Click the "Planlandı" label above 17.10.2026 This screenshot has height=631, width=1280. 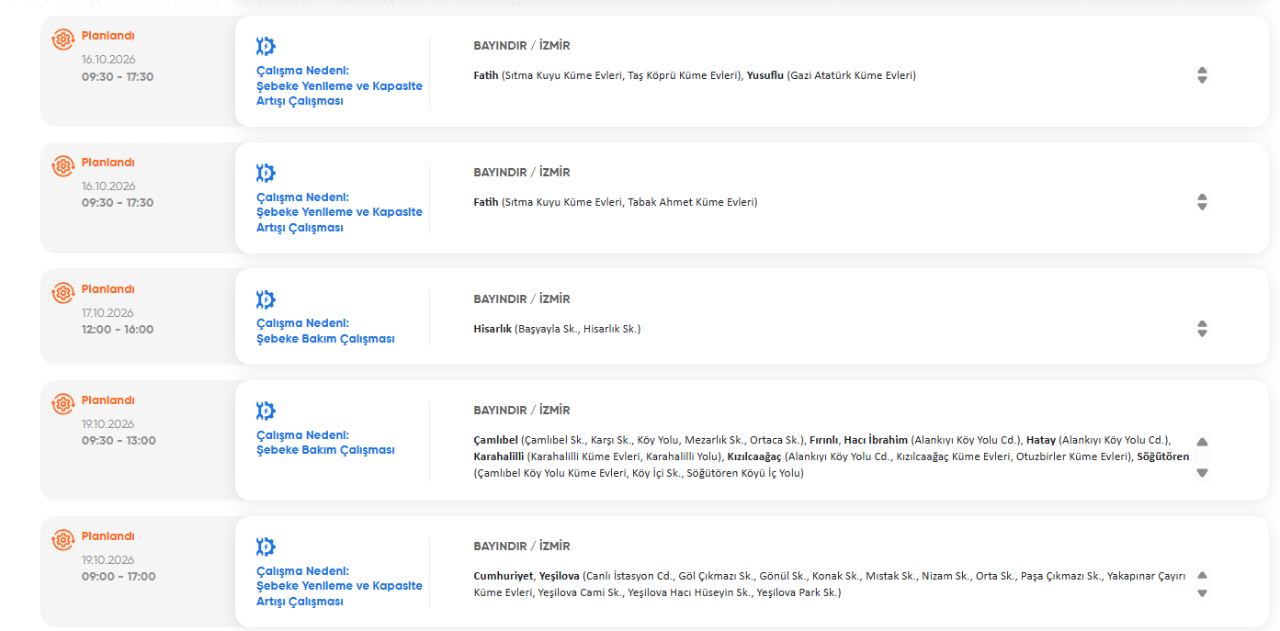pos(108,290)
